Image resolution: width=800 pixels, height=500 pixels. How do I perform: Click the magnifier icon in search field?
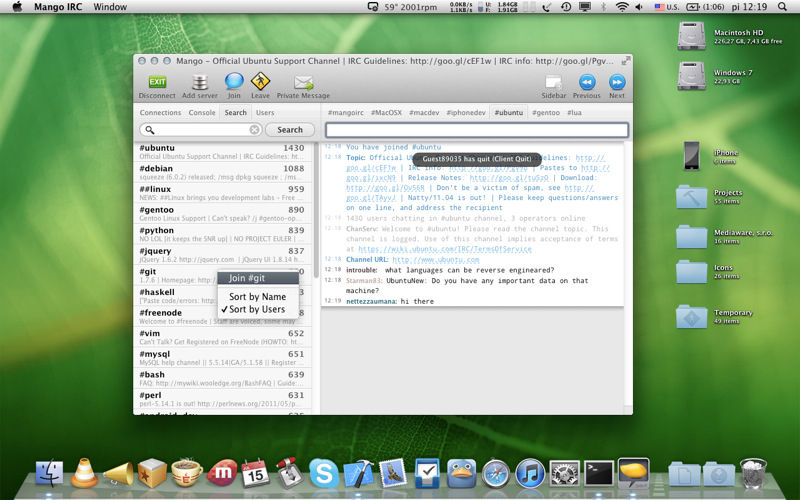[x=149, y=130]
